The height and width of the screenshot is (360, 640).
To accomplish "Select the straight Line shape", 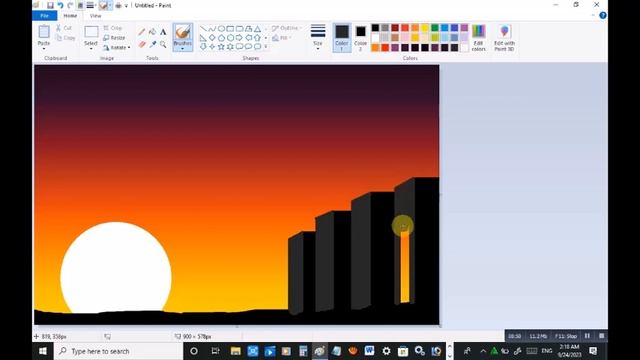I will click(x=203, y=29).
